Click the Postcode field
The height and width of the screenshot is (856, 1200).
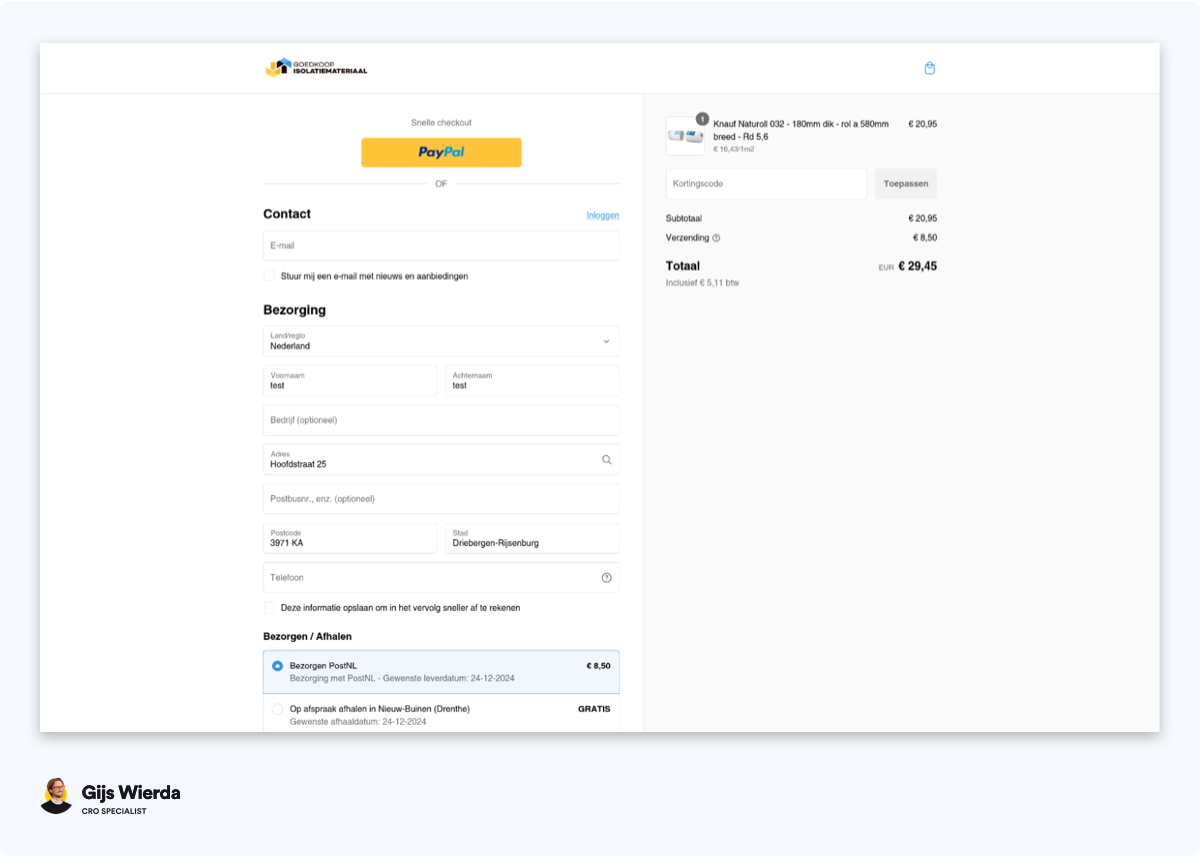pyautogui.click(x=350, y=538)
